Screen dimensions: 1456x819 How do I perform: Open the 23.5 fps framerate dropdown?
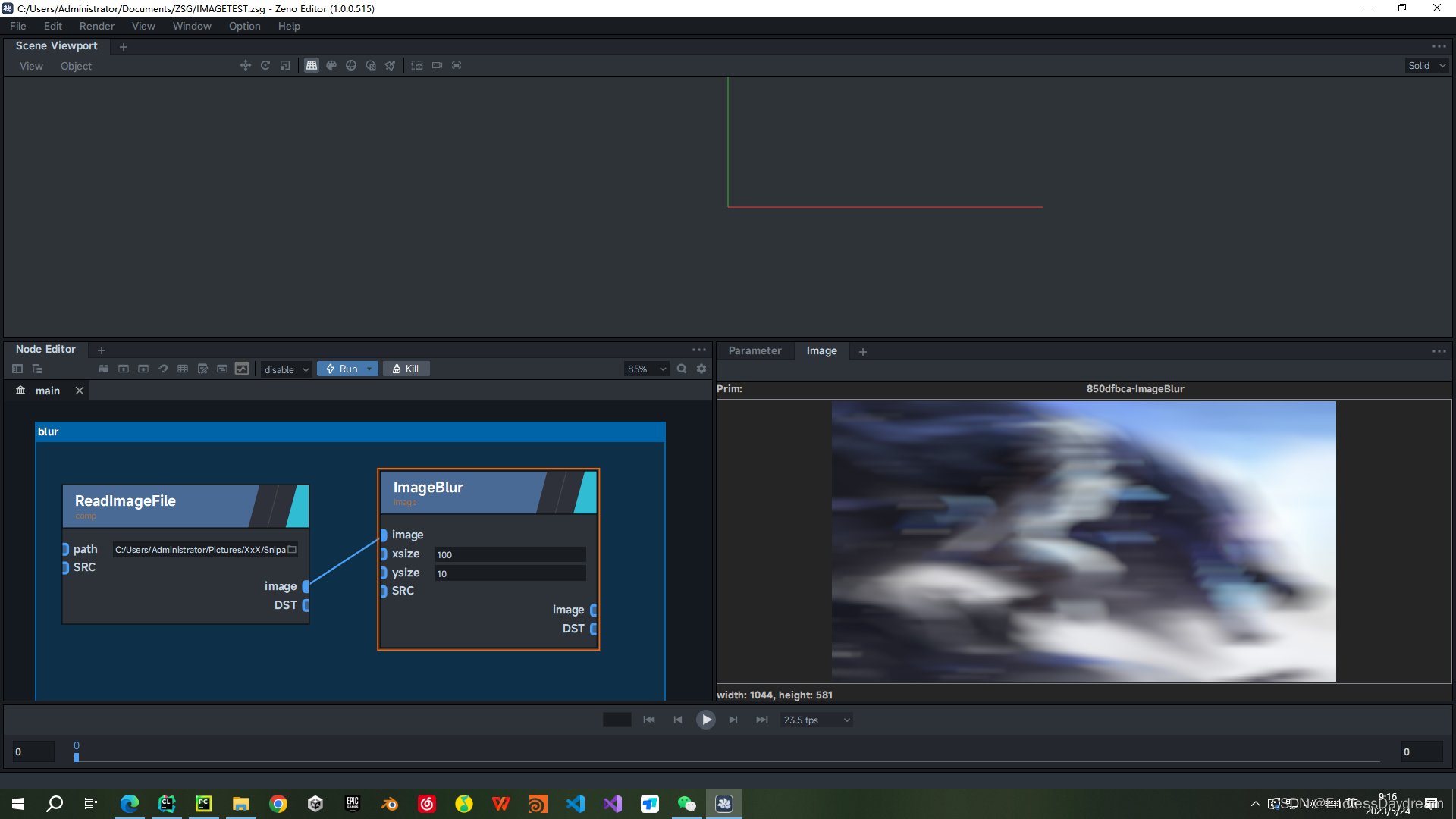tap(815, 720)
